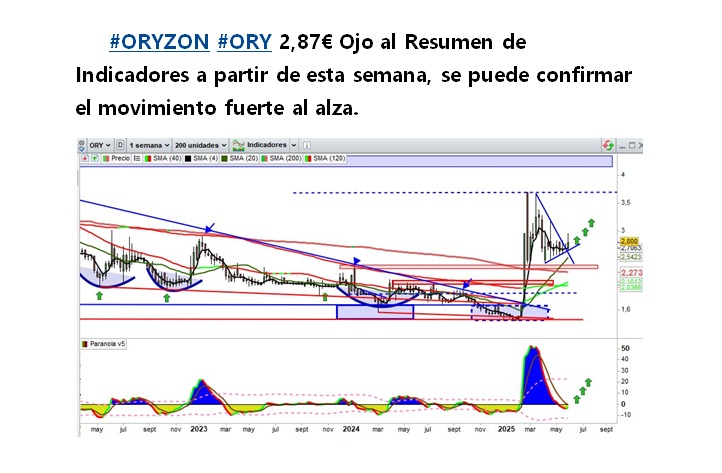Open the #ORY hashtag link

pyautogui.click(x=244, y=42)
